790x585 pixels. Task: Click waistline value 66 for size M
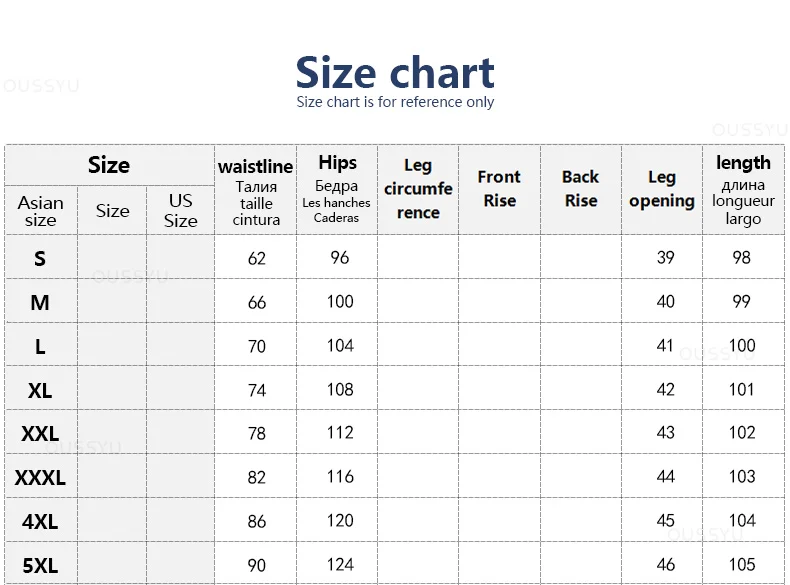(x=256, y=302)
